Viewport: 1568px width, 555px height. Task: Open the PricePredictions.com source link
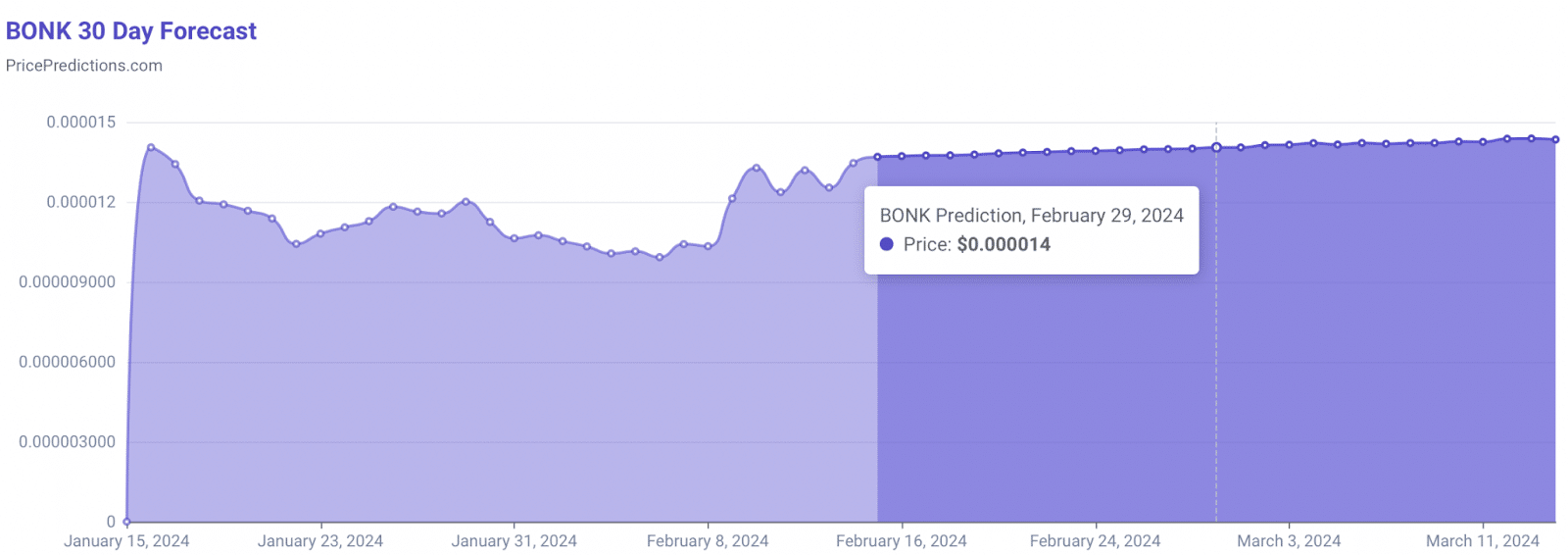84,66
